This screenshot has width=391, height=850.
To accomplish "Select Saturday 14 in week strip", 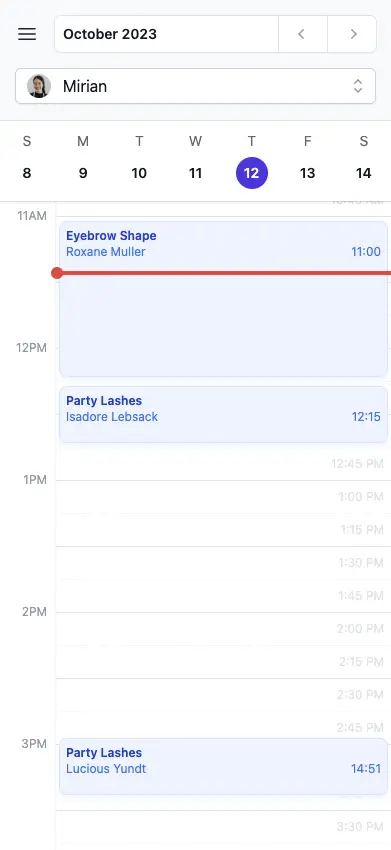I will [x=363, y=173].
